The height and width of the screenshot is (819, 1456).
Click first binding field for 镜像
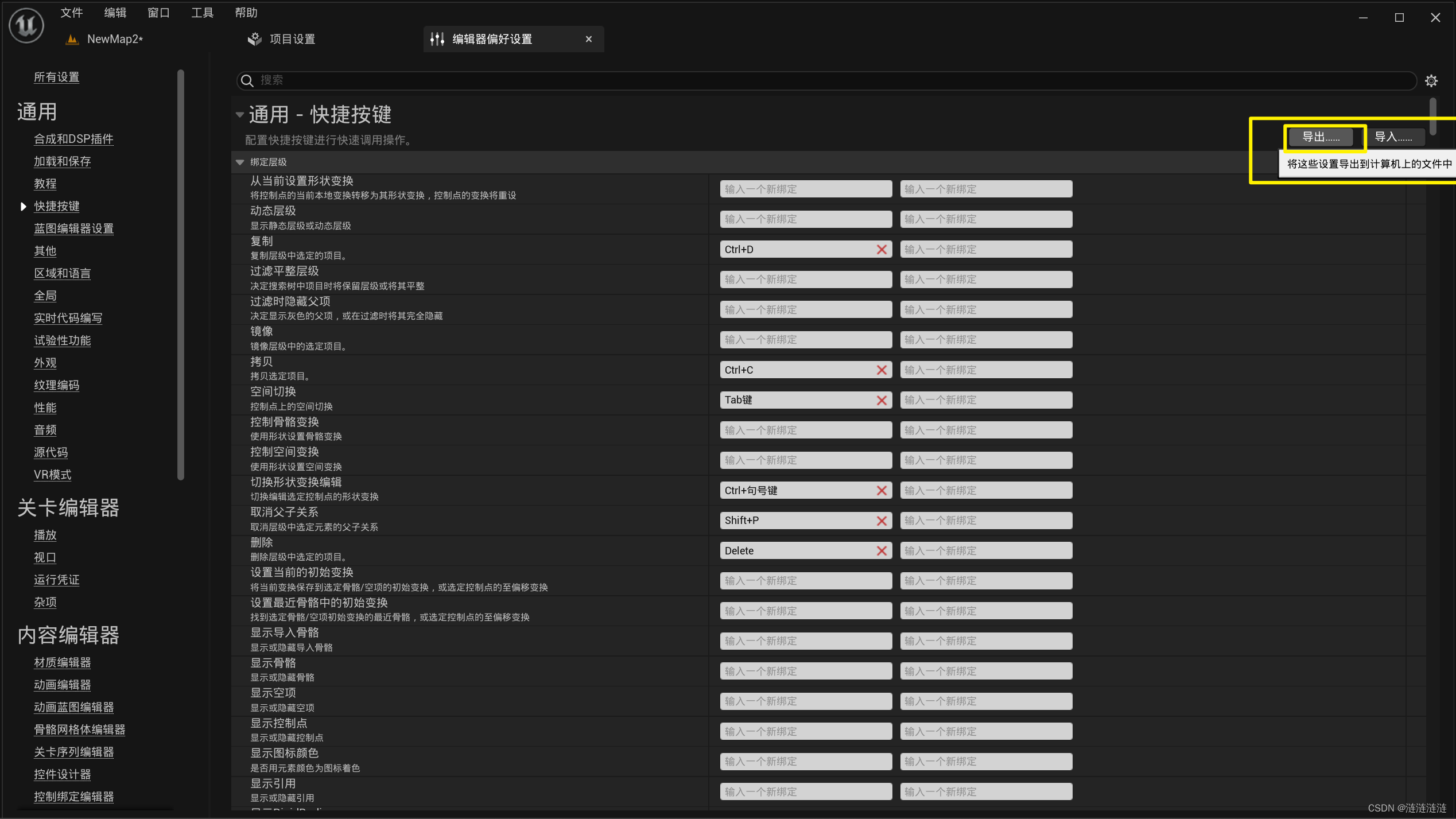click(x=805, y=340)
